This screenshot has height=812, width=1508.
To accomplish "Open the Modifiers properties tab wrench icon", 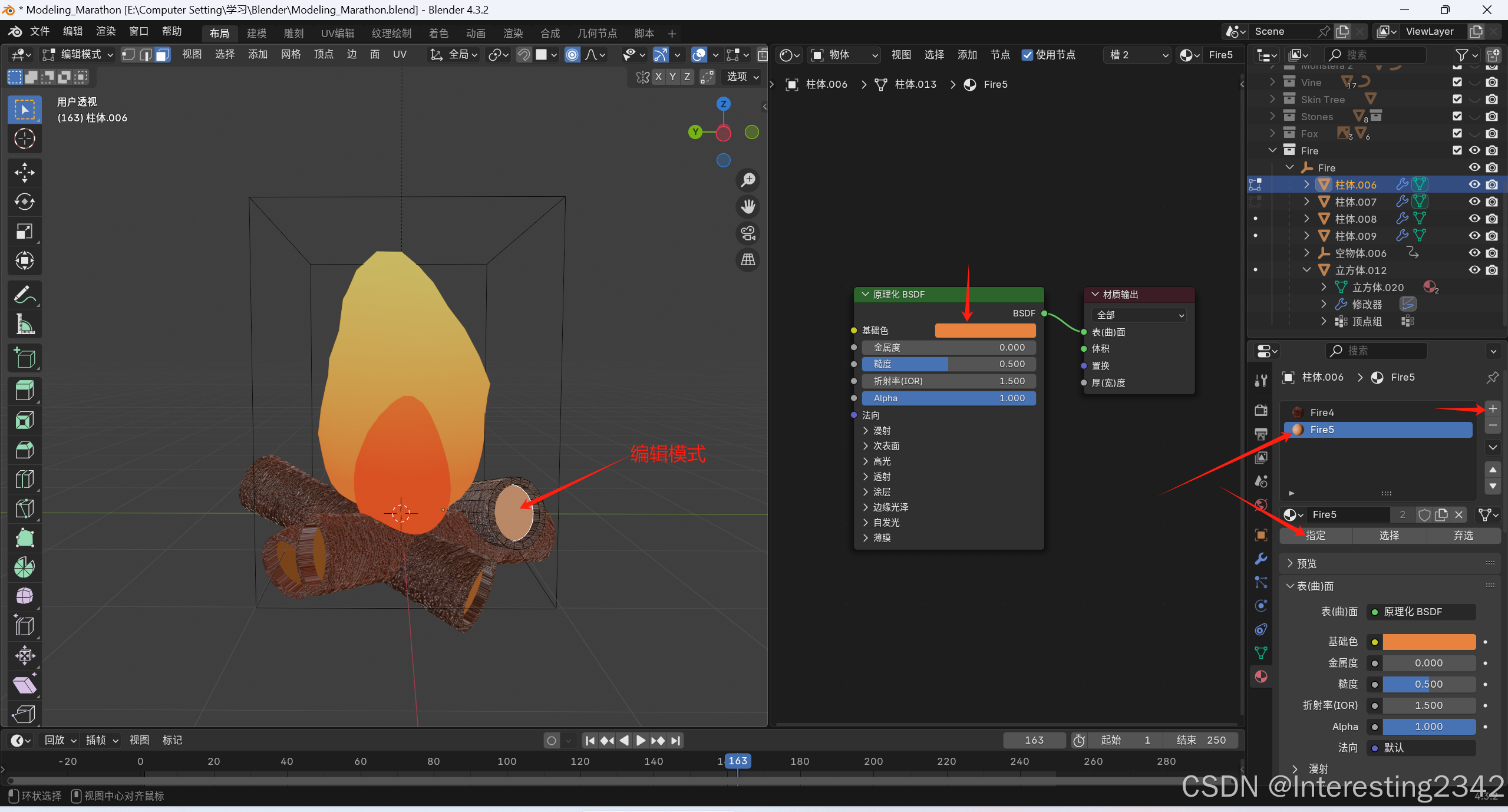I will click(1260, 559).
